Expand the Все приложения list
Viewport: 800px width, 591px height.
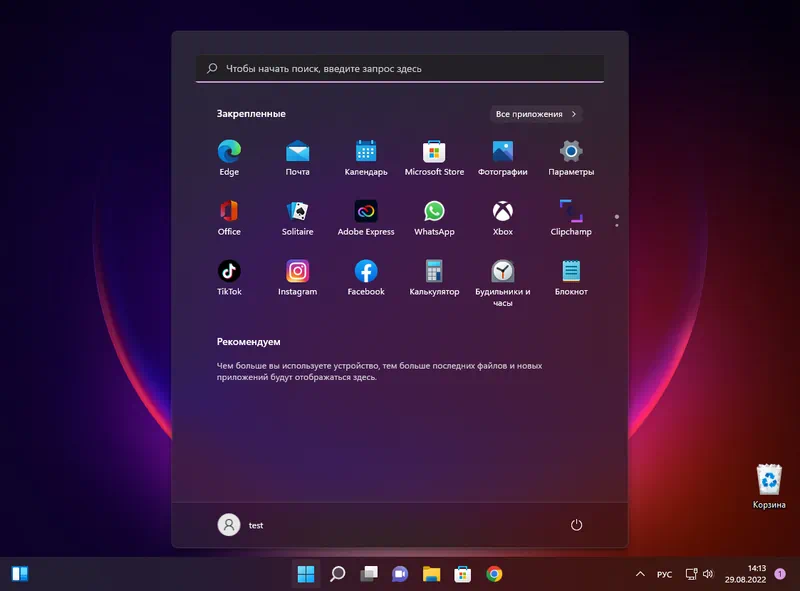coord(536,114)
